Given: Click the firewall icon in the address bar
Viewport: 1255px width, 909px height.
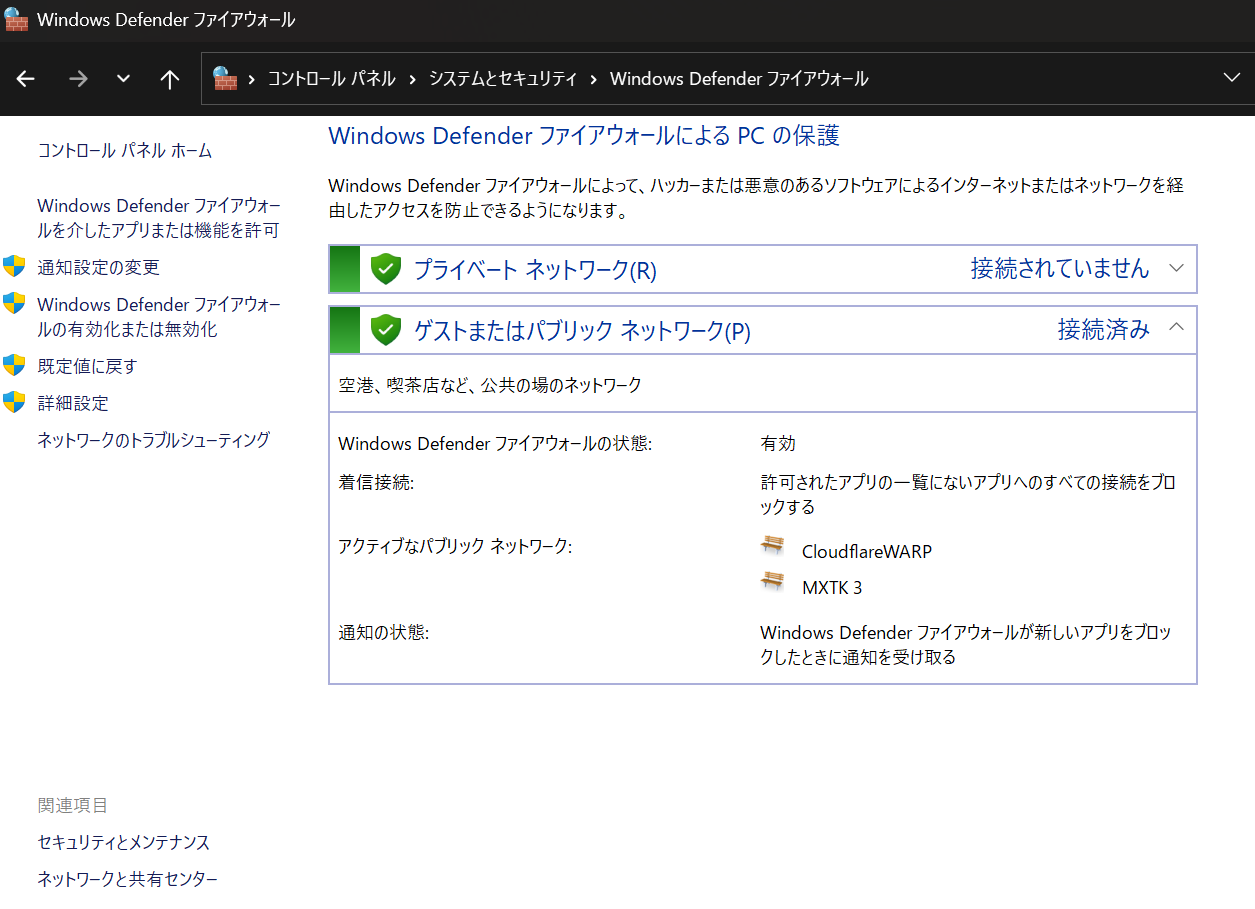Looking at the screenshot, I should (x=225, y=78).
